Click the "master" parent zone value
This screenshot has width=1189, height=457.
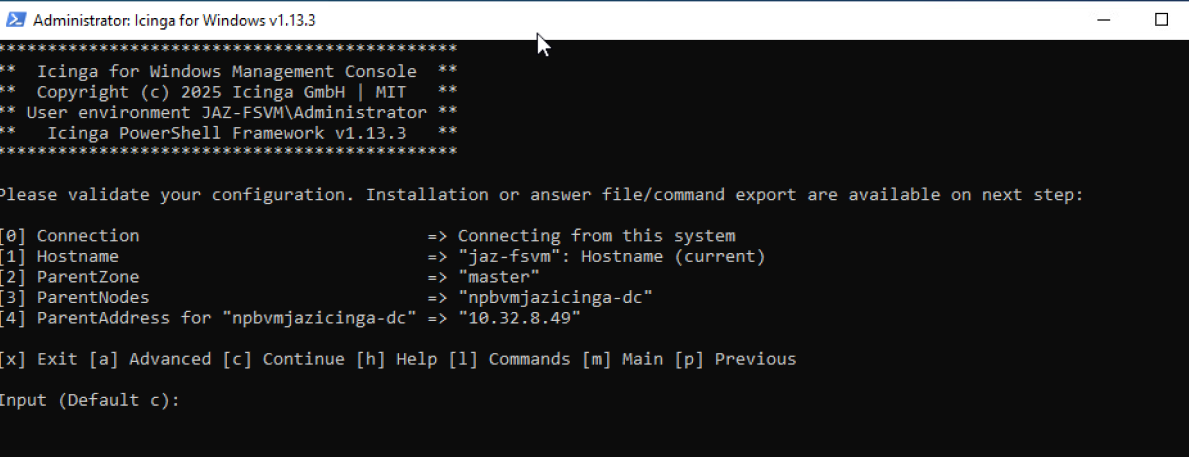498,277
